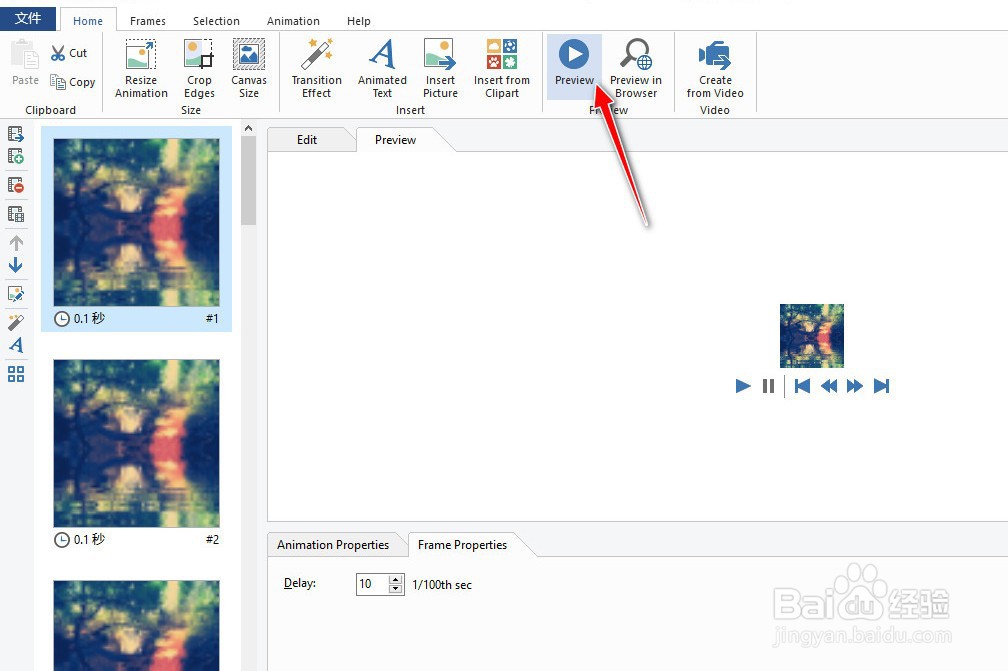Select frame #1 thumbnail
The height and width of the screenshot is (671, 1008).
[x=136, y=222]
